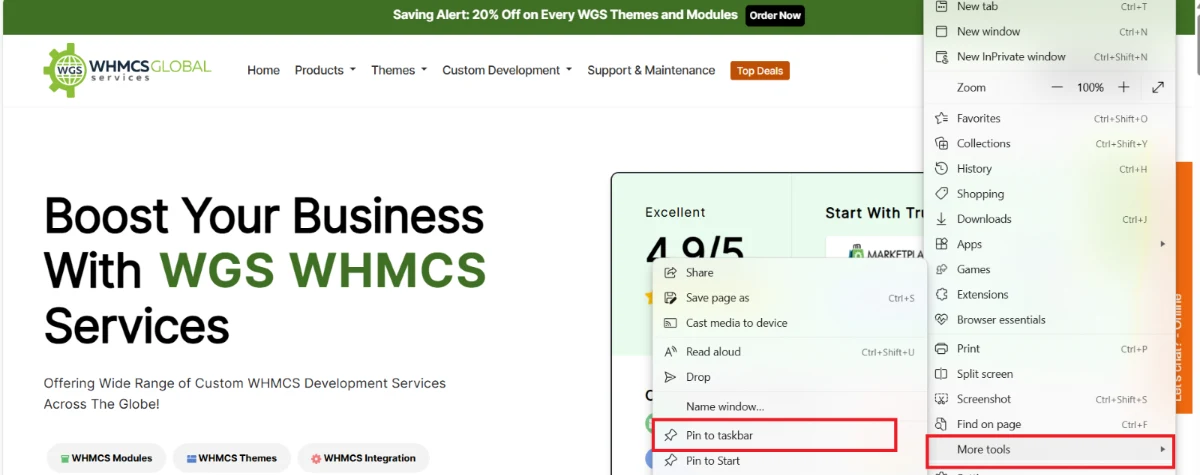Choose Find on page menu entry
Image resolution: width=1200 pixels, height=475 pixels.
tap(1049, 424)
